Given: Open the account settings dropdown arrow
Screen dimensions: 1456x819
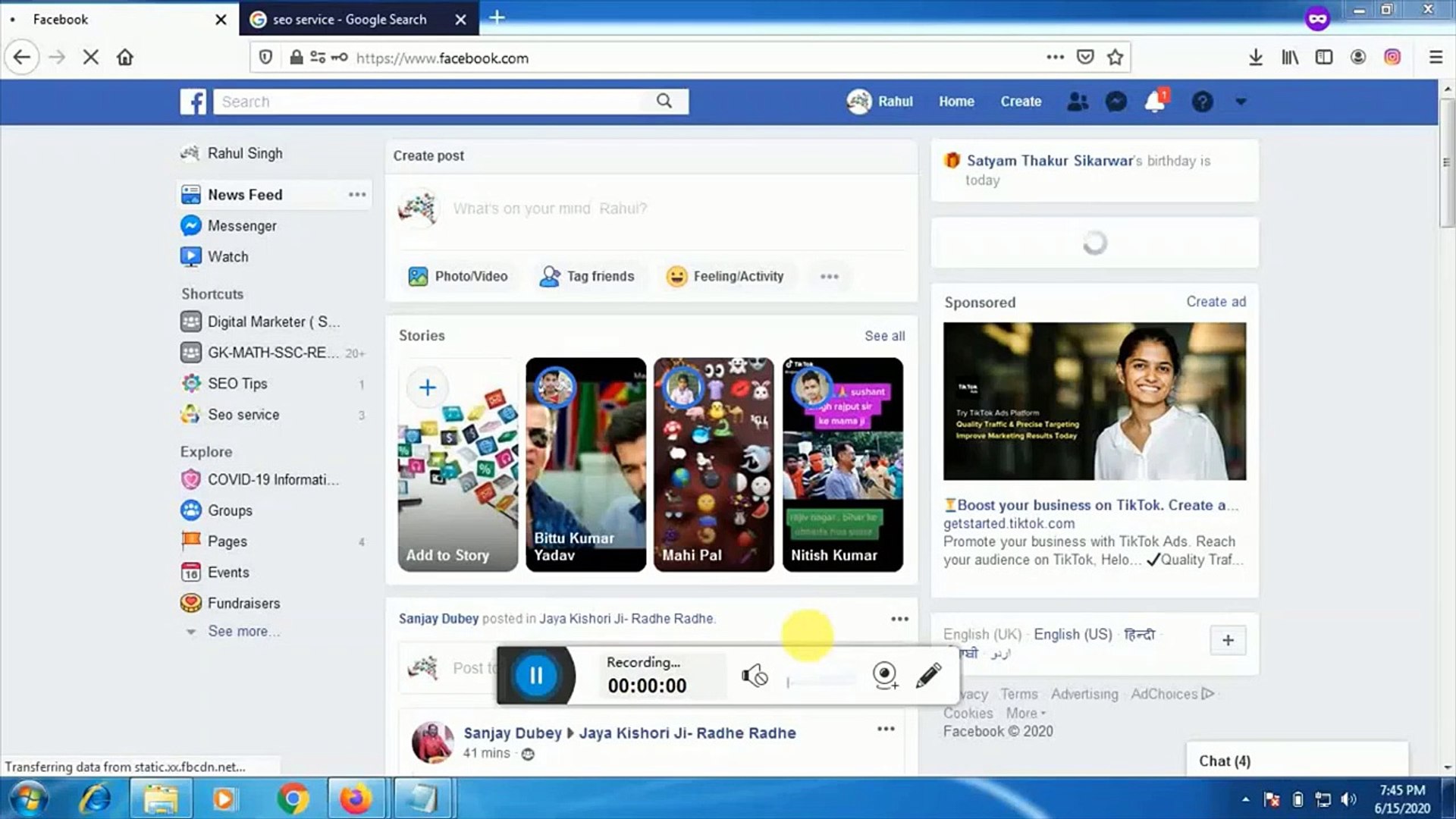Looking at the screenshot, I should point(1241,101).
